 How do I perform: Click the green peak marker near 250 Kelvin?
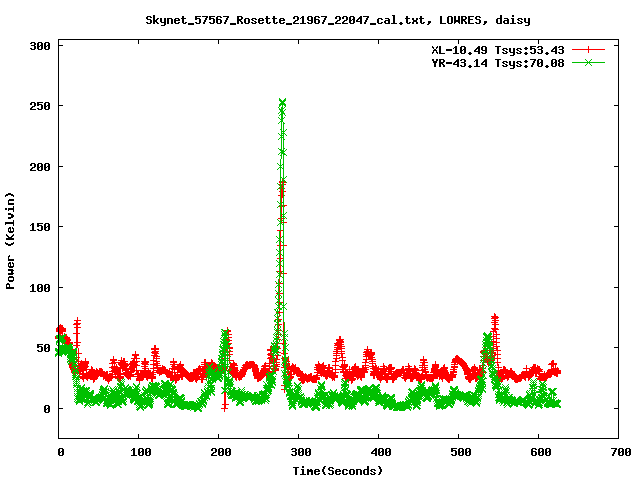tap(282, 102)
